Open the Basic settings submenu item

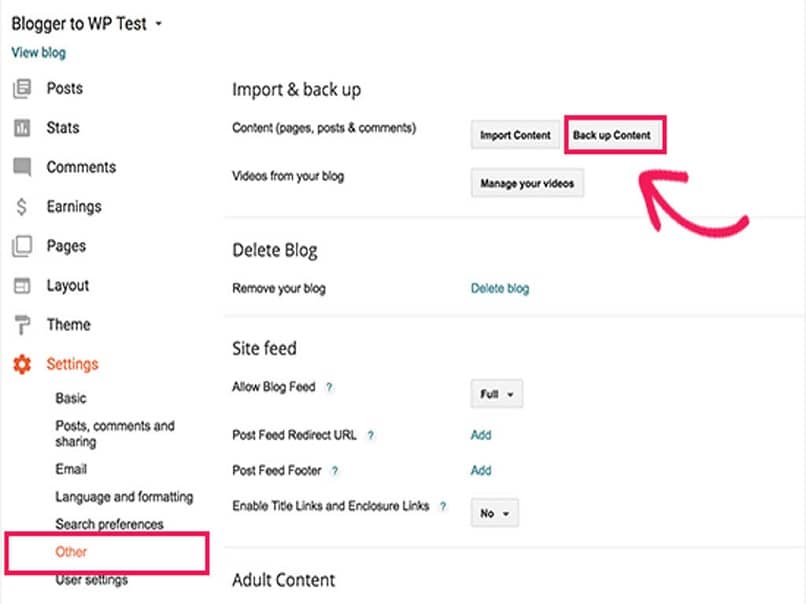pos(70,398)
